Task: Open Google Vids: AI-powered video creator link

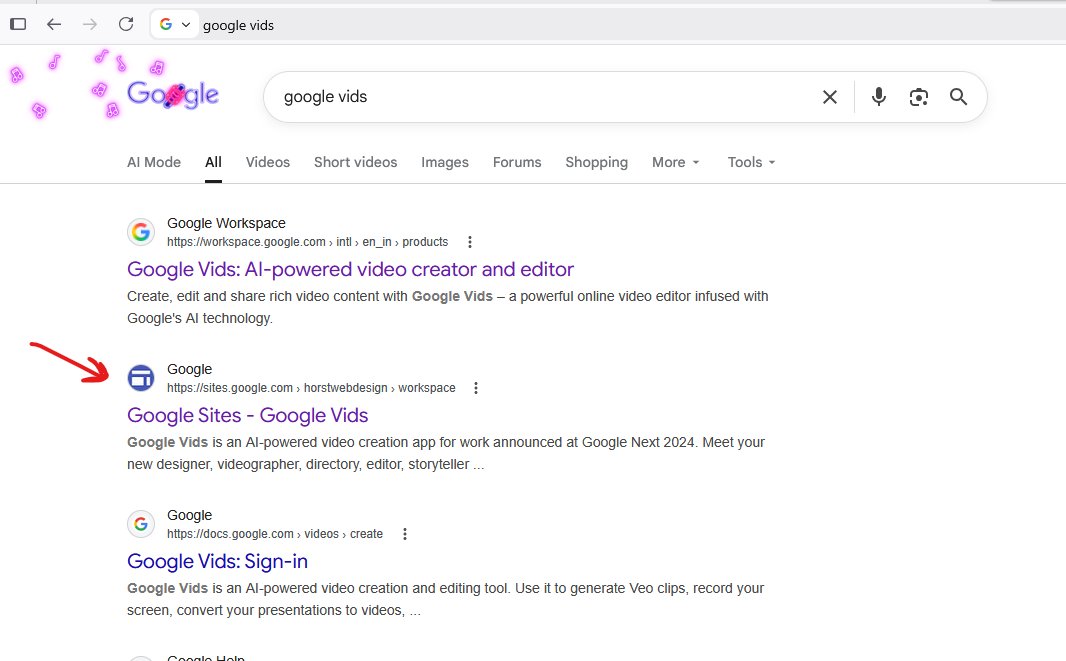Action: tap(350, 269)
